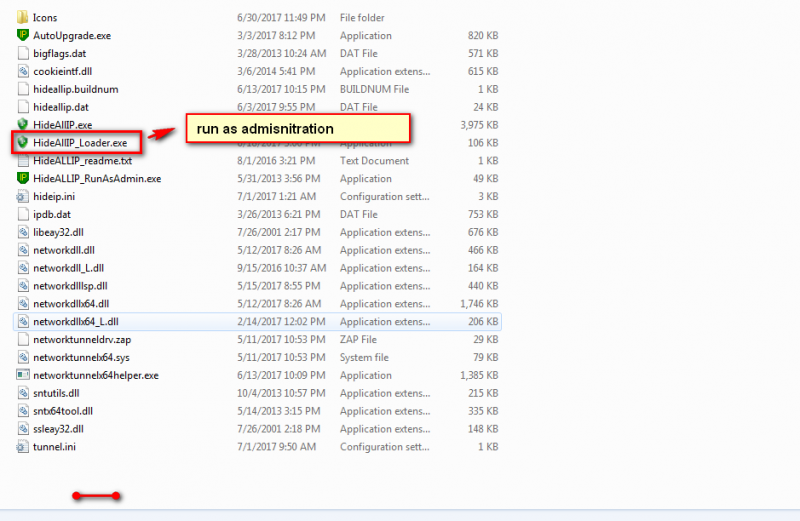Select the HideAllIP_Loader.exe icon
Screen dimensions: 800x521
coord(22,142)
